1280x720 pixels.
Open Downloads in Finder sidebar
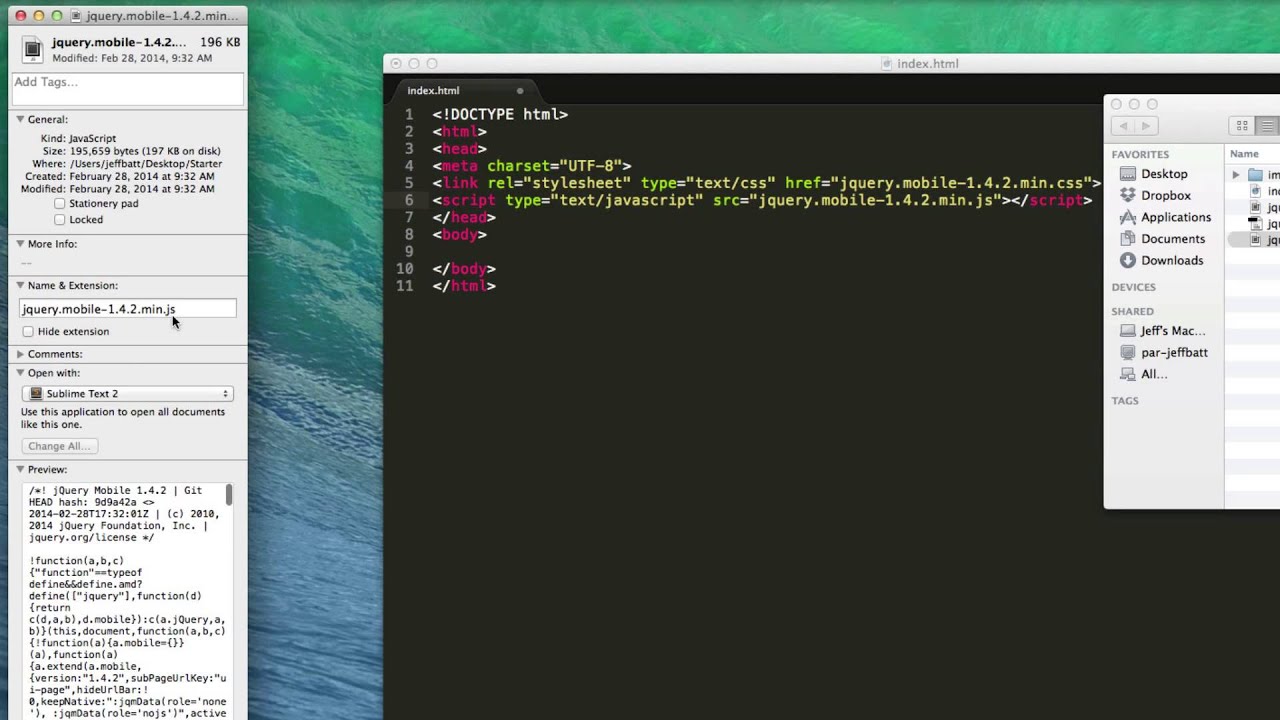[x=1171, y=260]
